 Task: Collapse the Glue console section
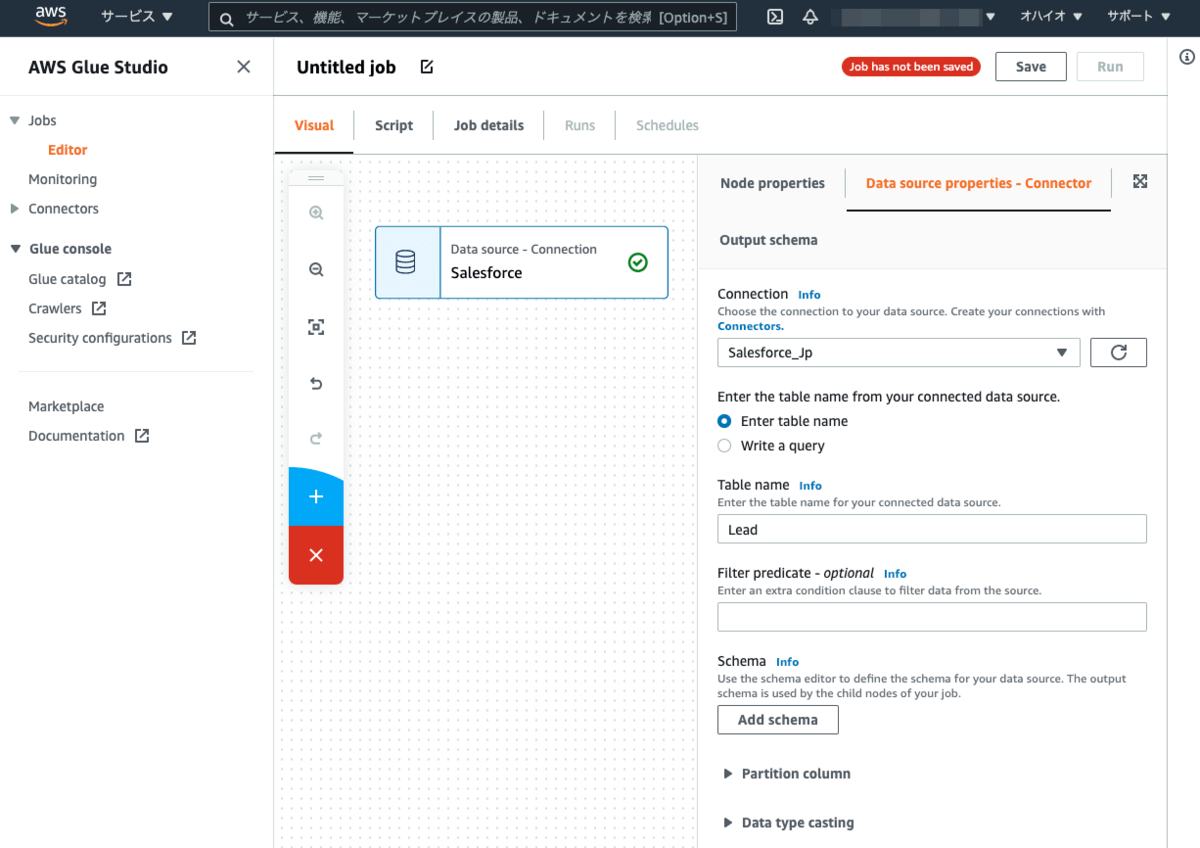15,249
